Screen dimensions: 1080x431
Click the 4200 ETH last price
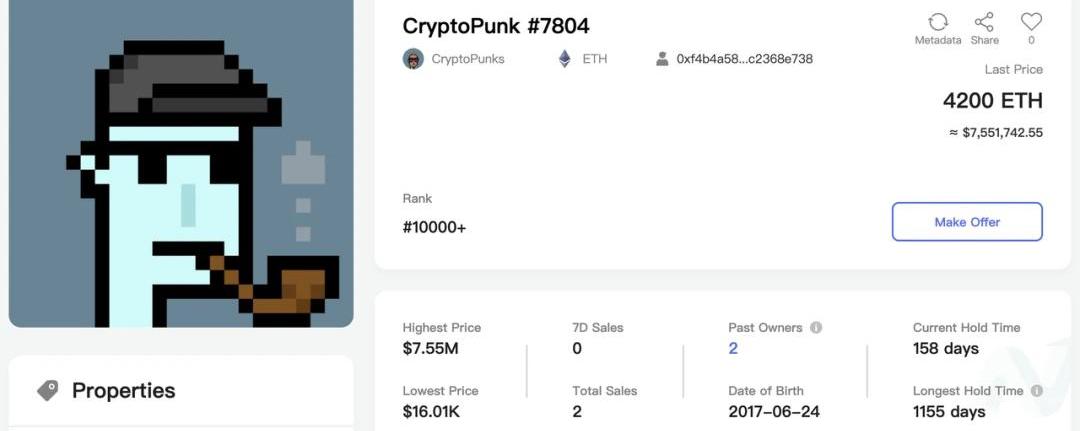point(992,101)
